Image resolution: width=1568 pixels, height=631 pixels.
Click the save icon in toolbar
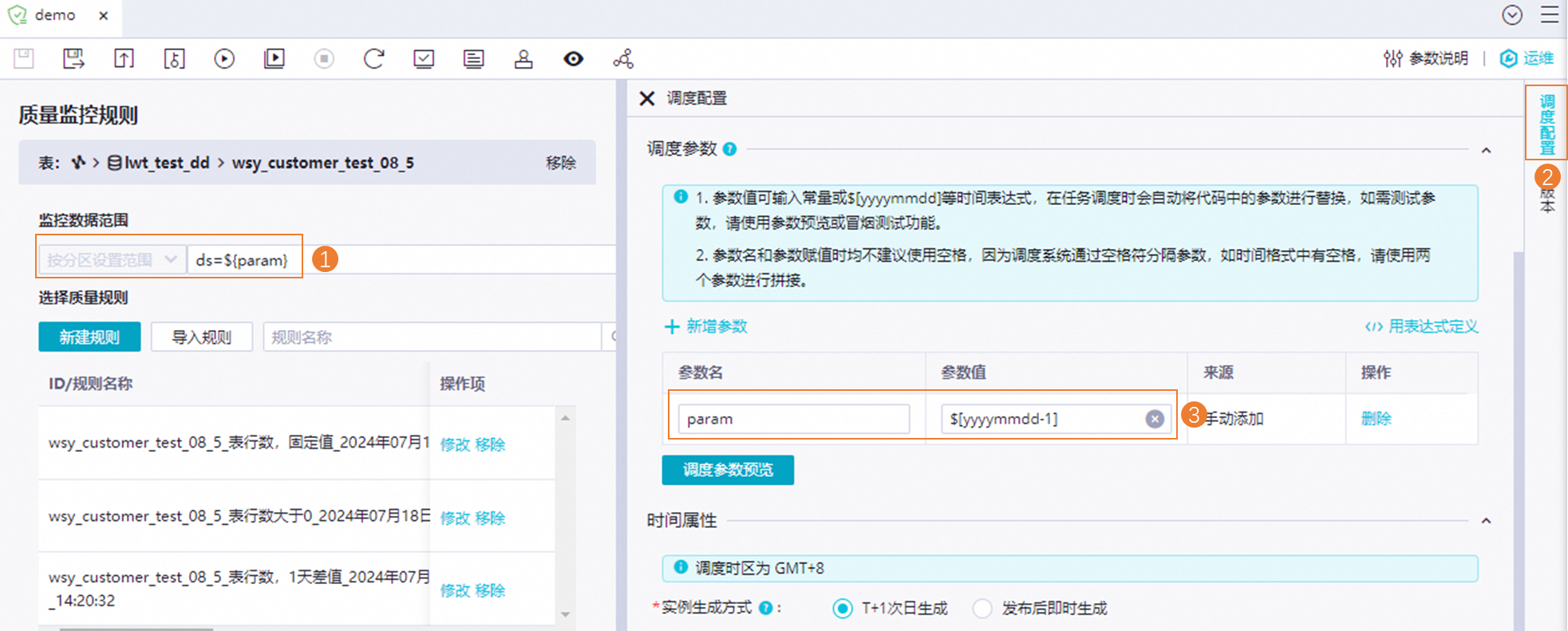click(x=24, y=58)
